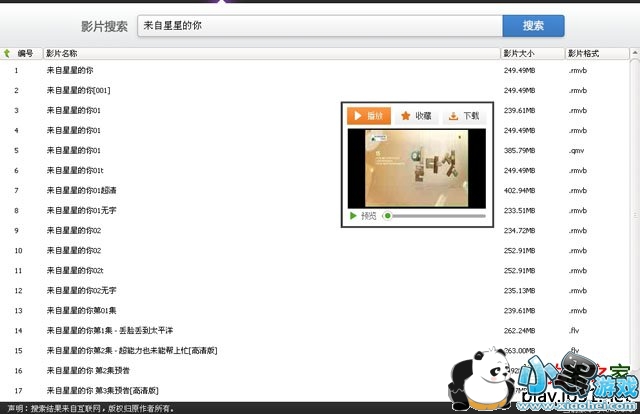Image resolution: width=640 pixels, height=414 pixels.
Task: Sort by the 编号 column header
Action: point(25,53)
